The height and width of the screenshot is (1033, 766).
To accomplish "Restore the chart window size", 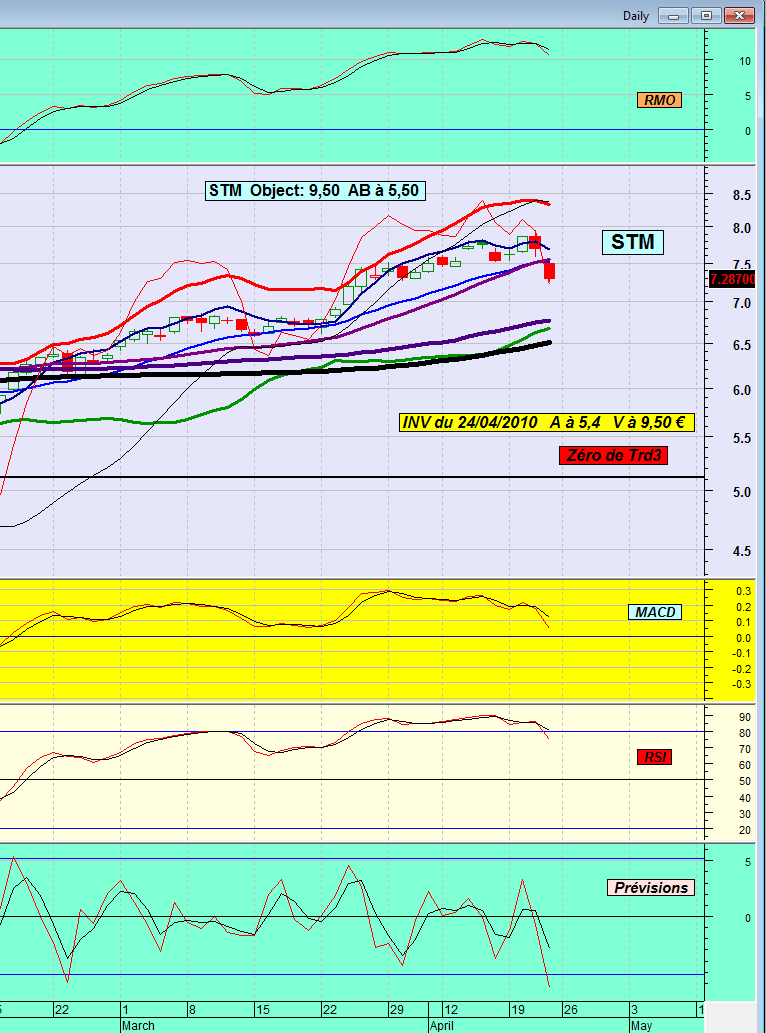I will click(705, 16).
